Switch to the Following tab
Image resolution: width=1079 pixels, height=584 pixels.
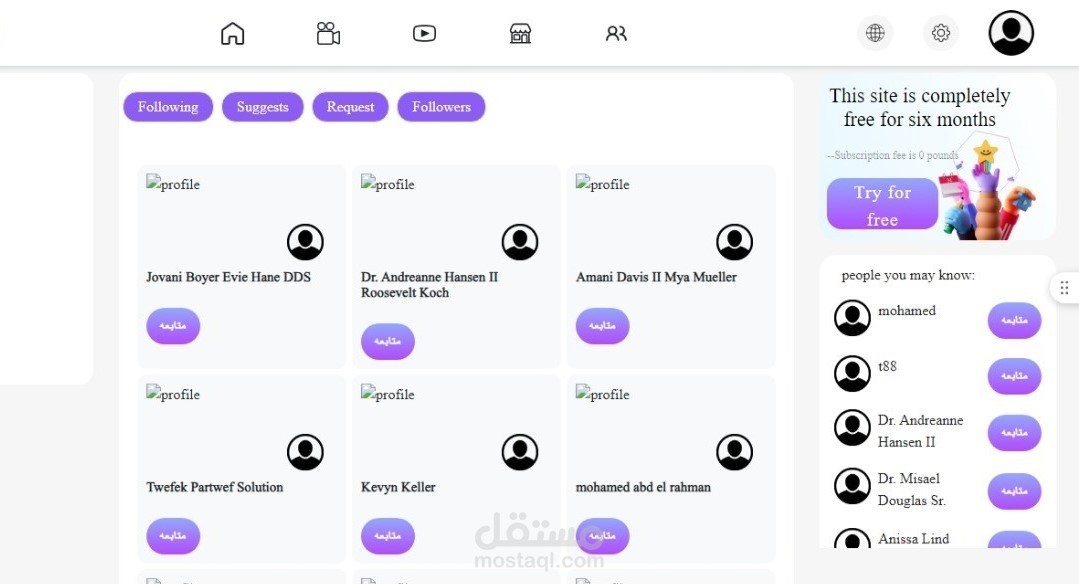click(x=168, y=107)
